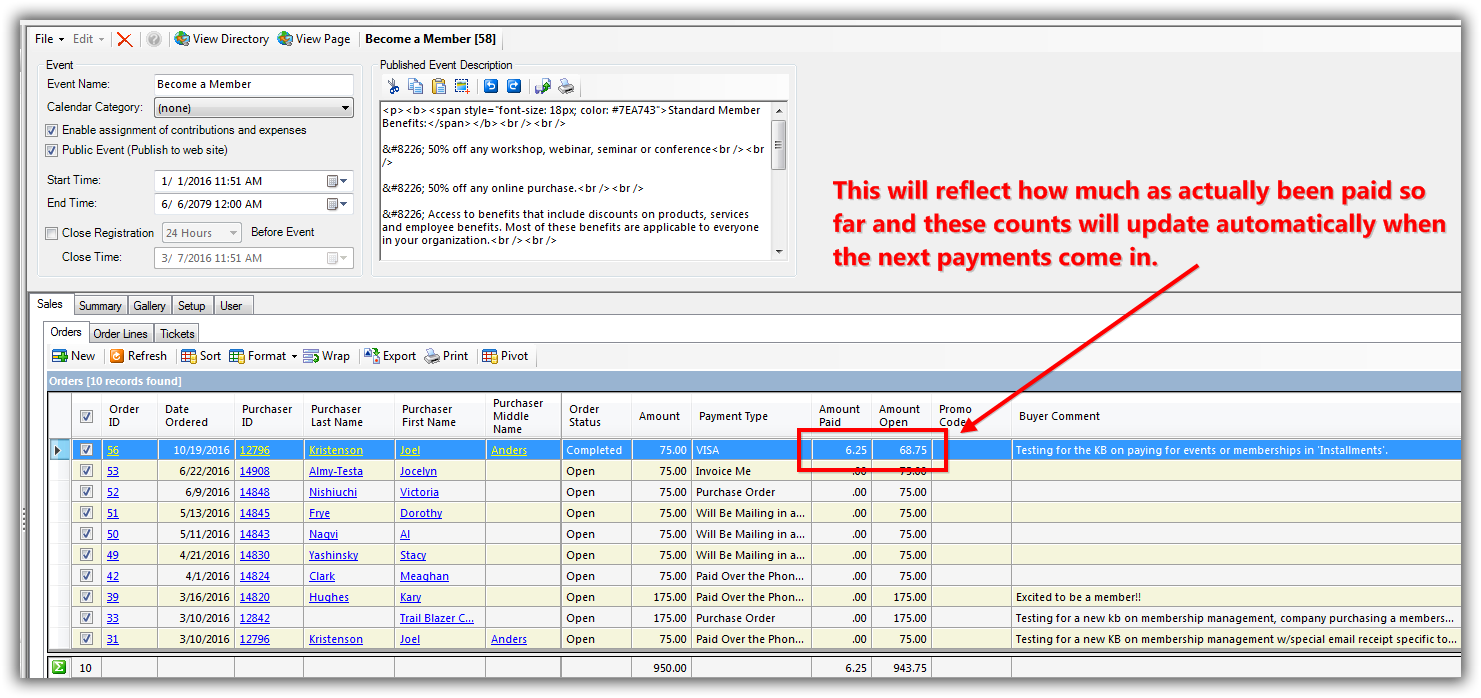This screenshot has width=1481, height=698.
Task: Click the undo arrow icon
Action: [x=491, y=86]
